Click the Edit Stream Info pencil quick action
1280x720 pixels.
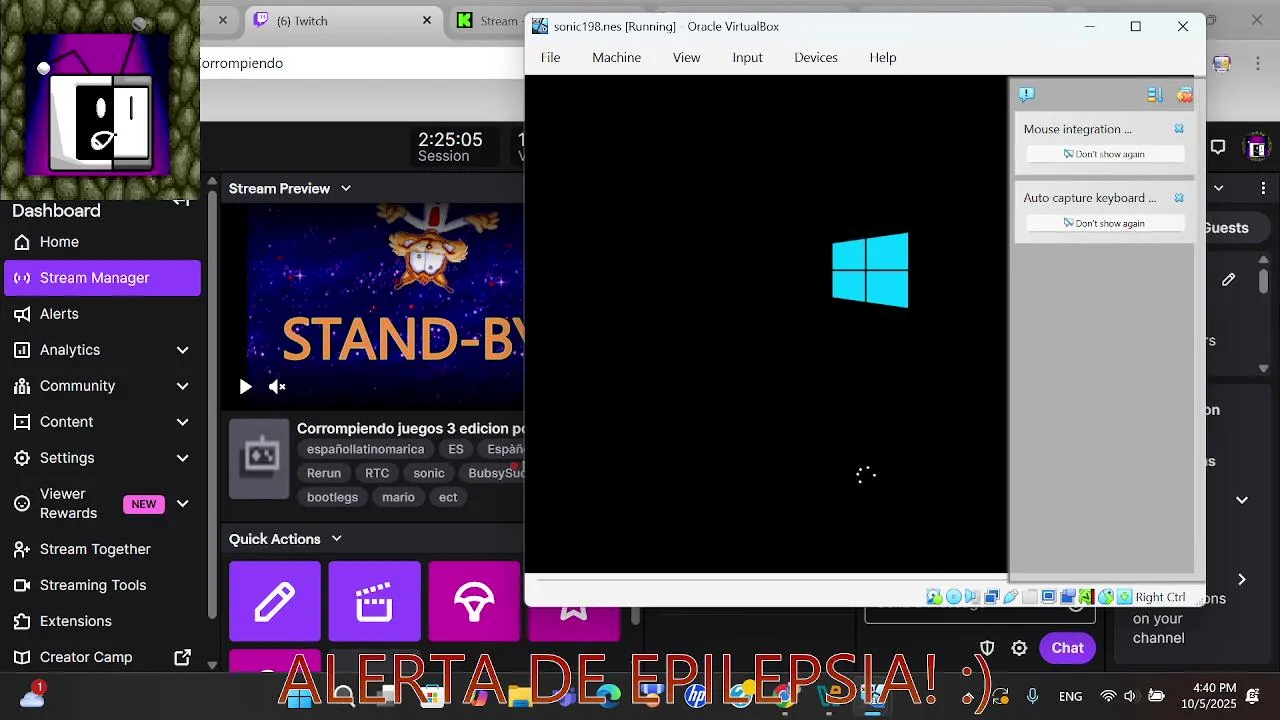pos(275,601)
